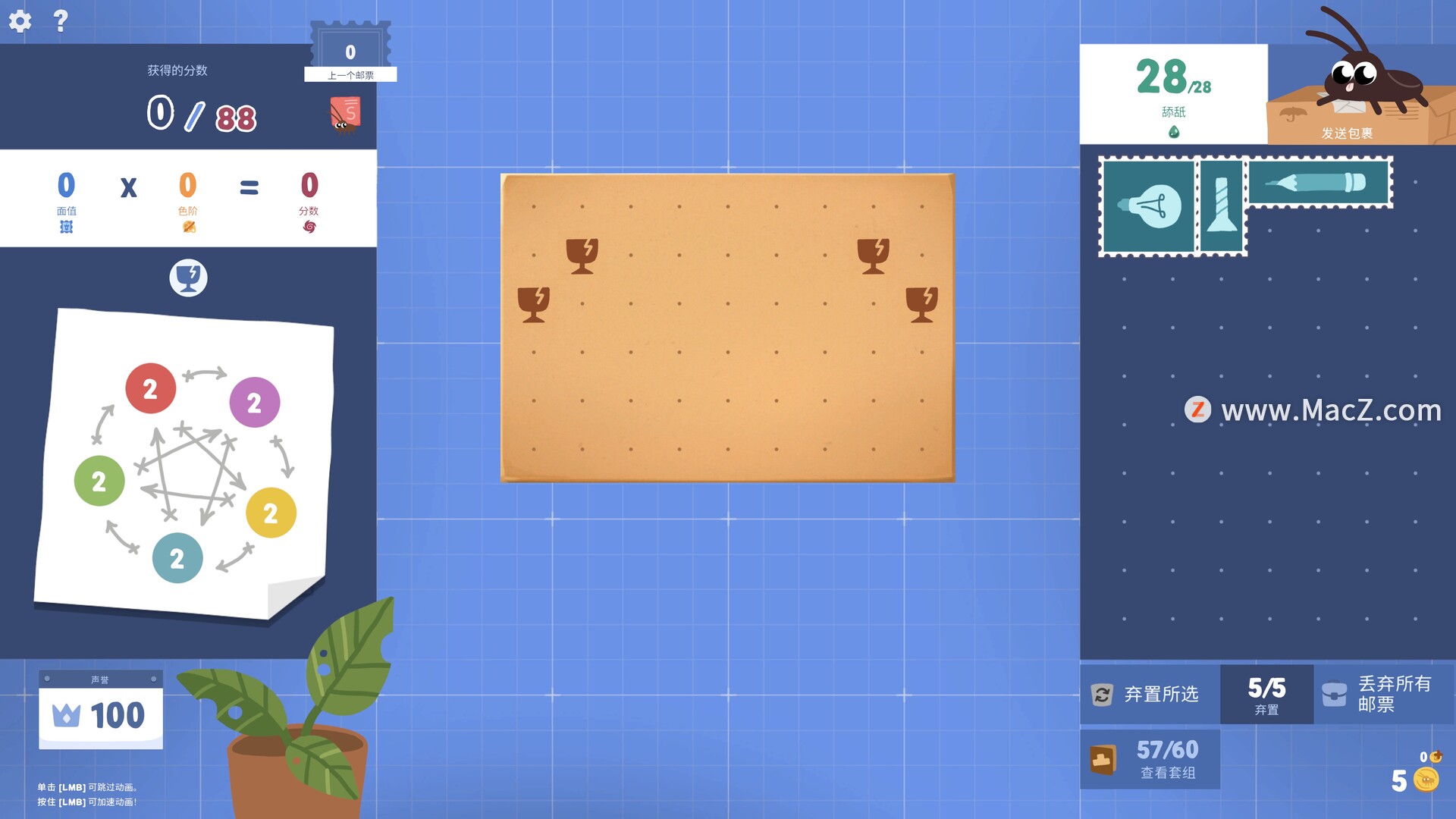The height and width of the screenshot is (819, 1456).
Task: Click the gold coin counter icon
Action: 1426,780
